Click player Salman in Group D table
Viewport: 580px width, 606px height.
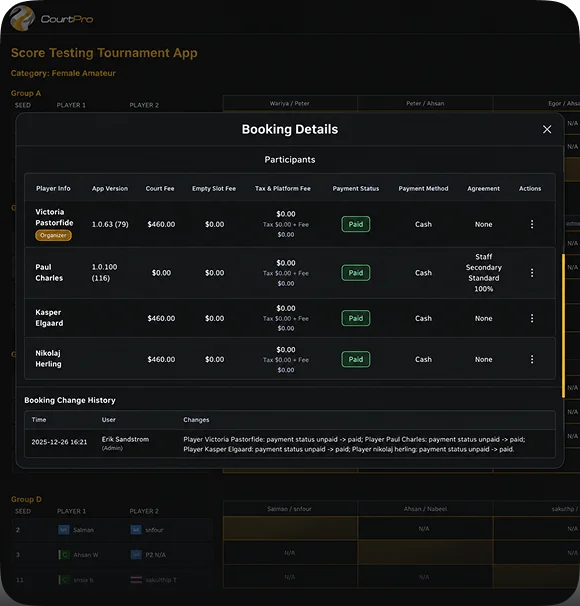83,530
